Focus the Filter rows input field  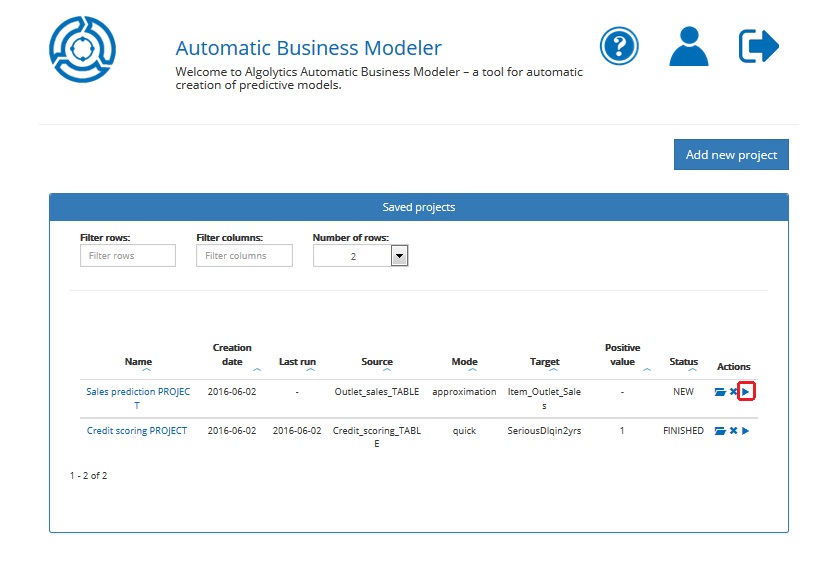(x=127, y=256)
